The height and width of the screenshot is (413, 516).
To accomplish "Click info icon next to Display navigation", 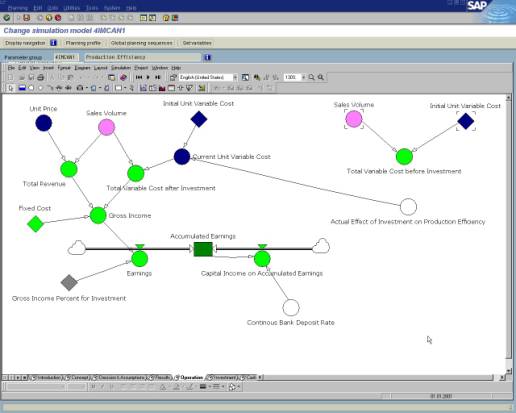I will [x=53, y=43].
